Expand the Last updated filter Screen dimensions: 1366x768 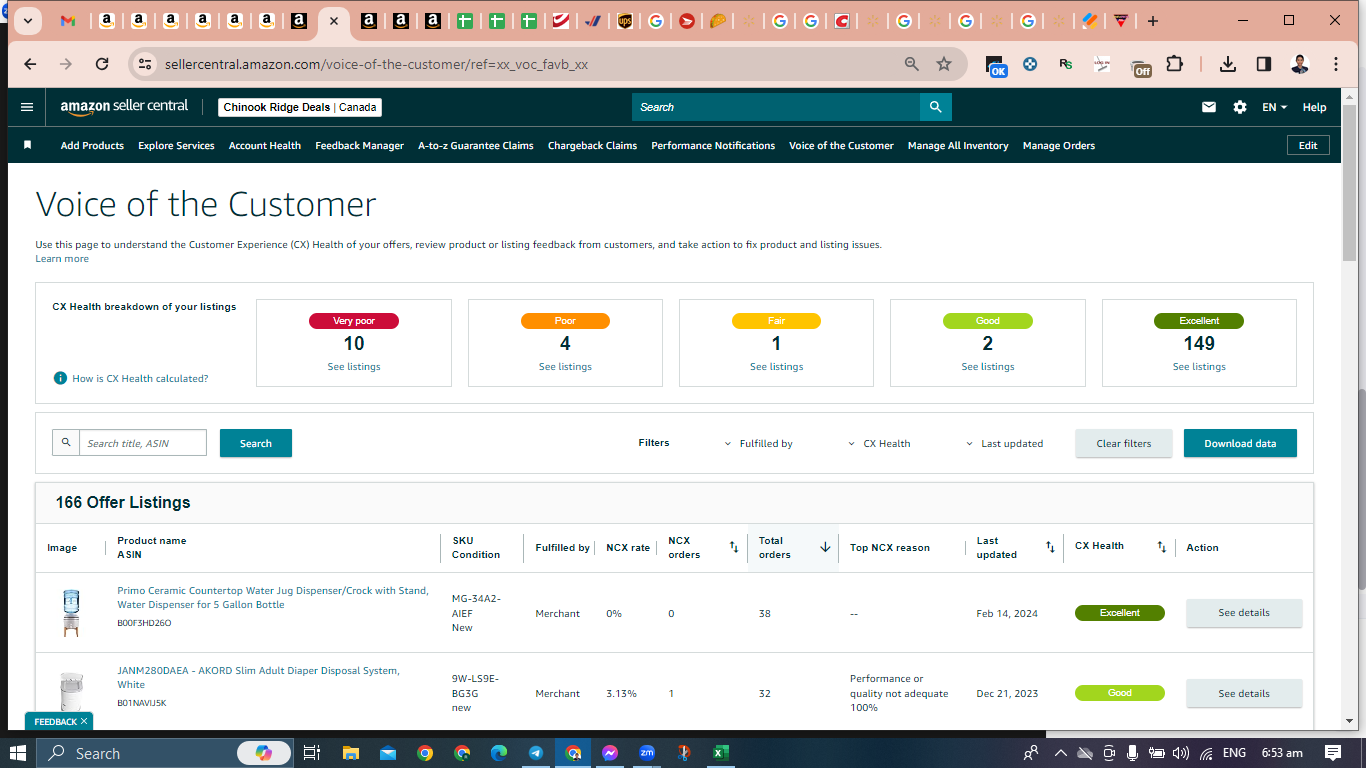pos(1004,443)
